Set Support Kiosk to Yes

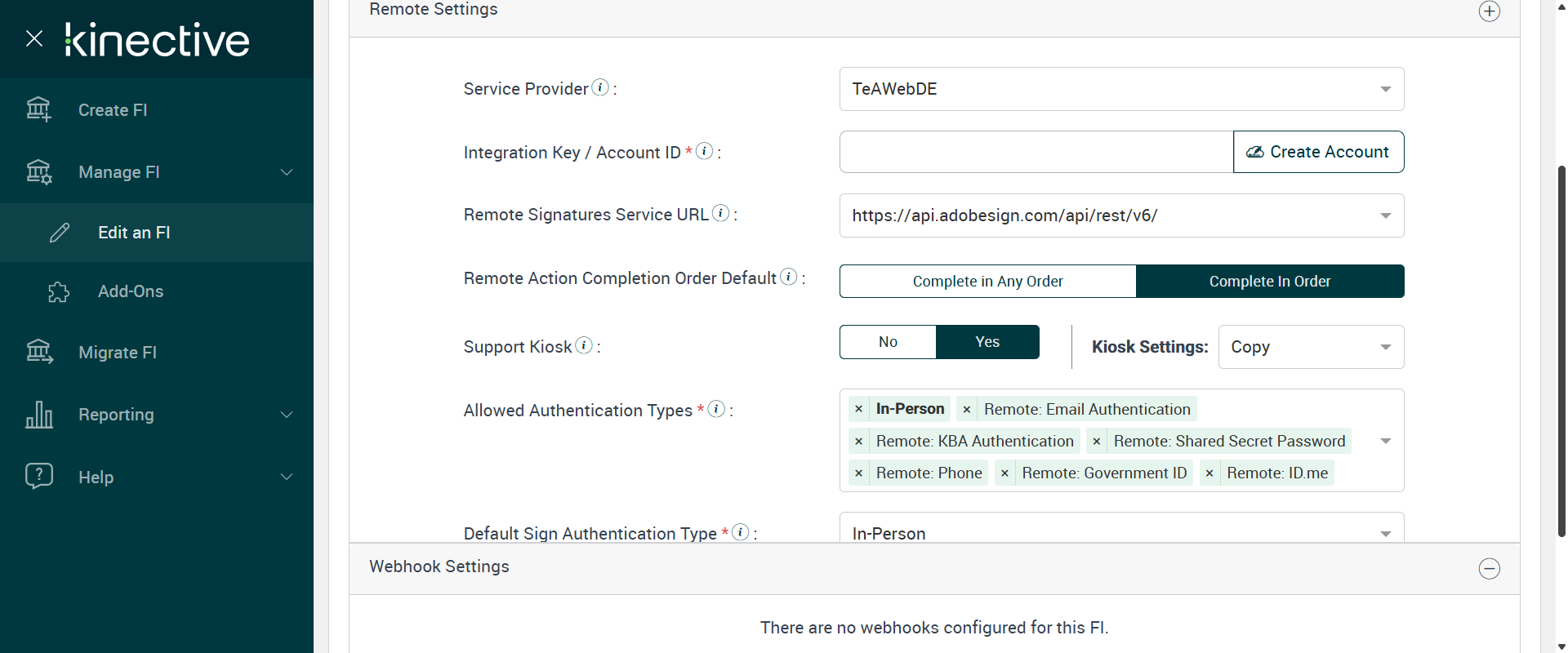987,342
